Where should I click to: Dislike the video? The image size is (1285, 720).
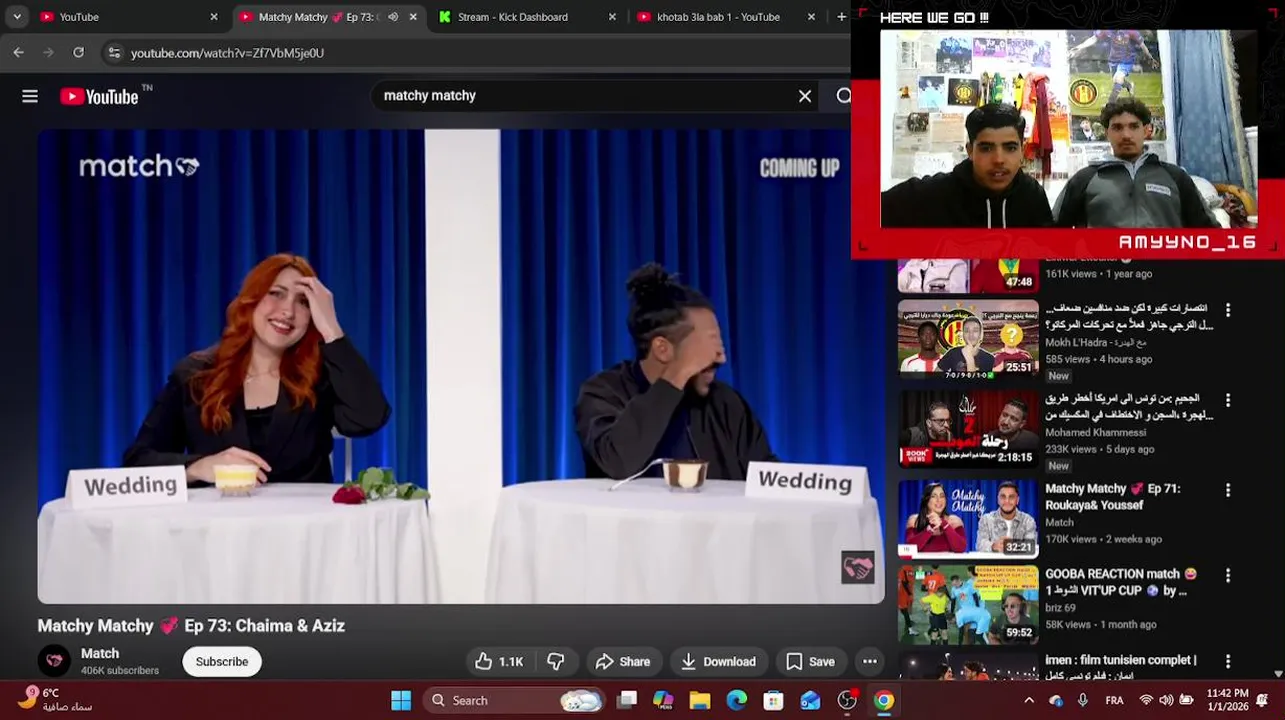[x=556, y=662]
